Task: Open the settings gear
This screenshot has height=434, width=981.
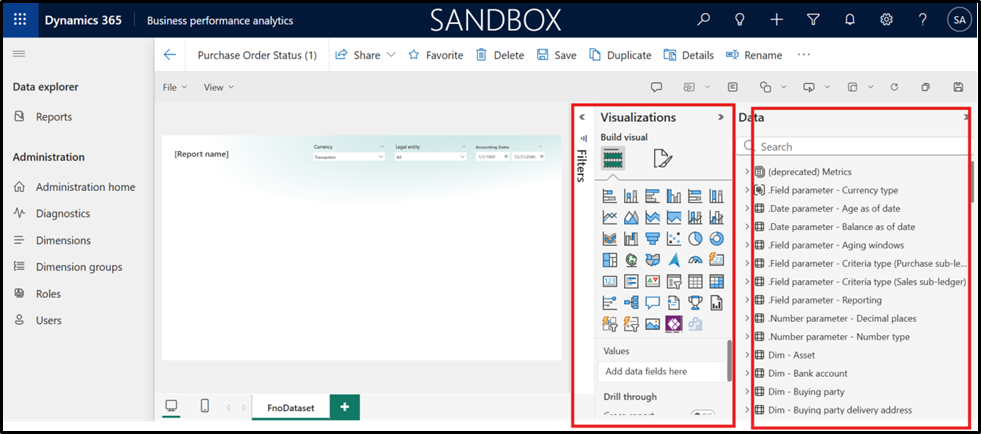Action: click(x=886, y=20)
